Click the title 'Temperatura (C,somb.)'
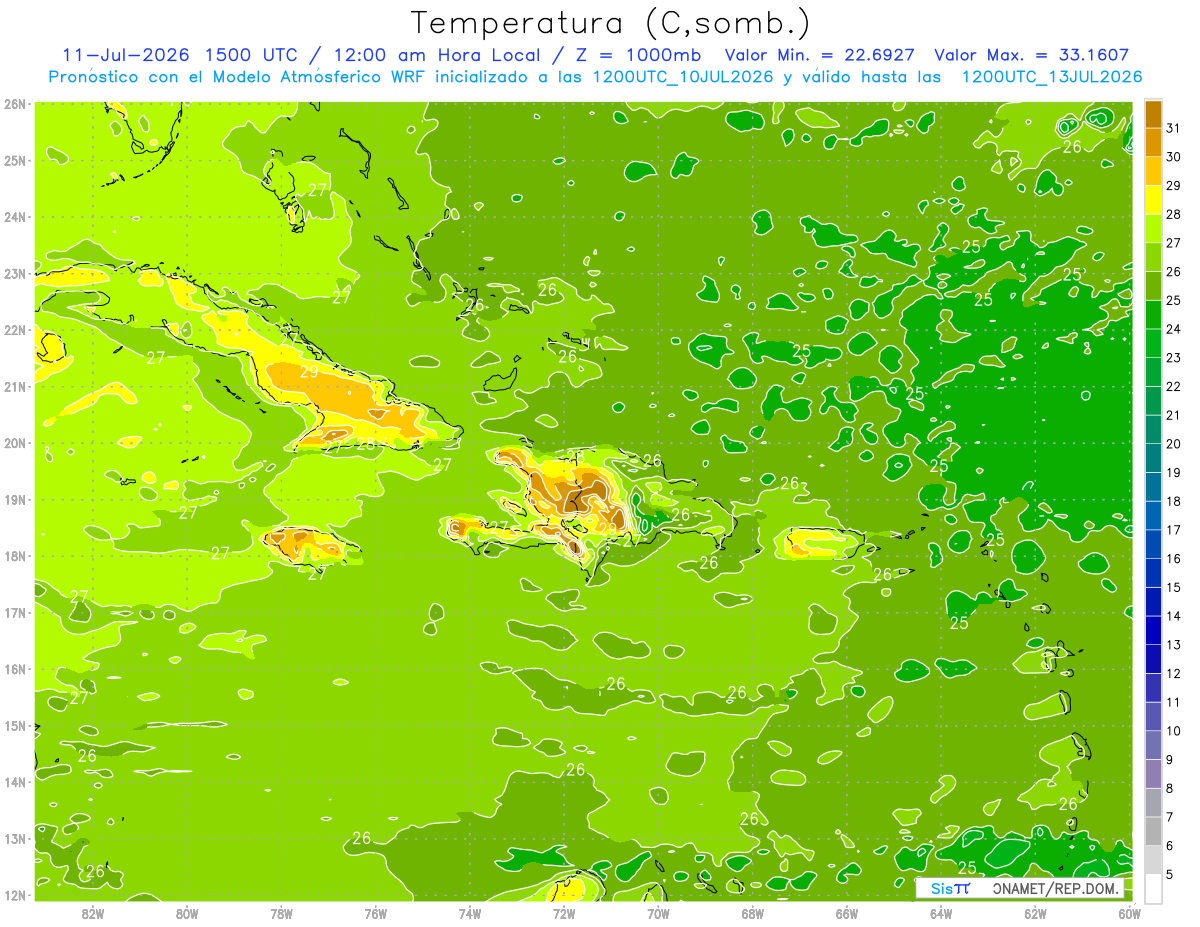The height and width of the screenshot is (927, 1200). click(611, 24)
